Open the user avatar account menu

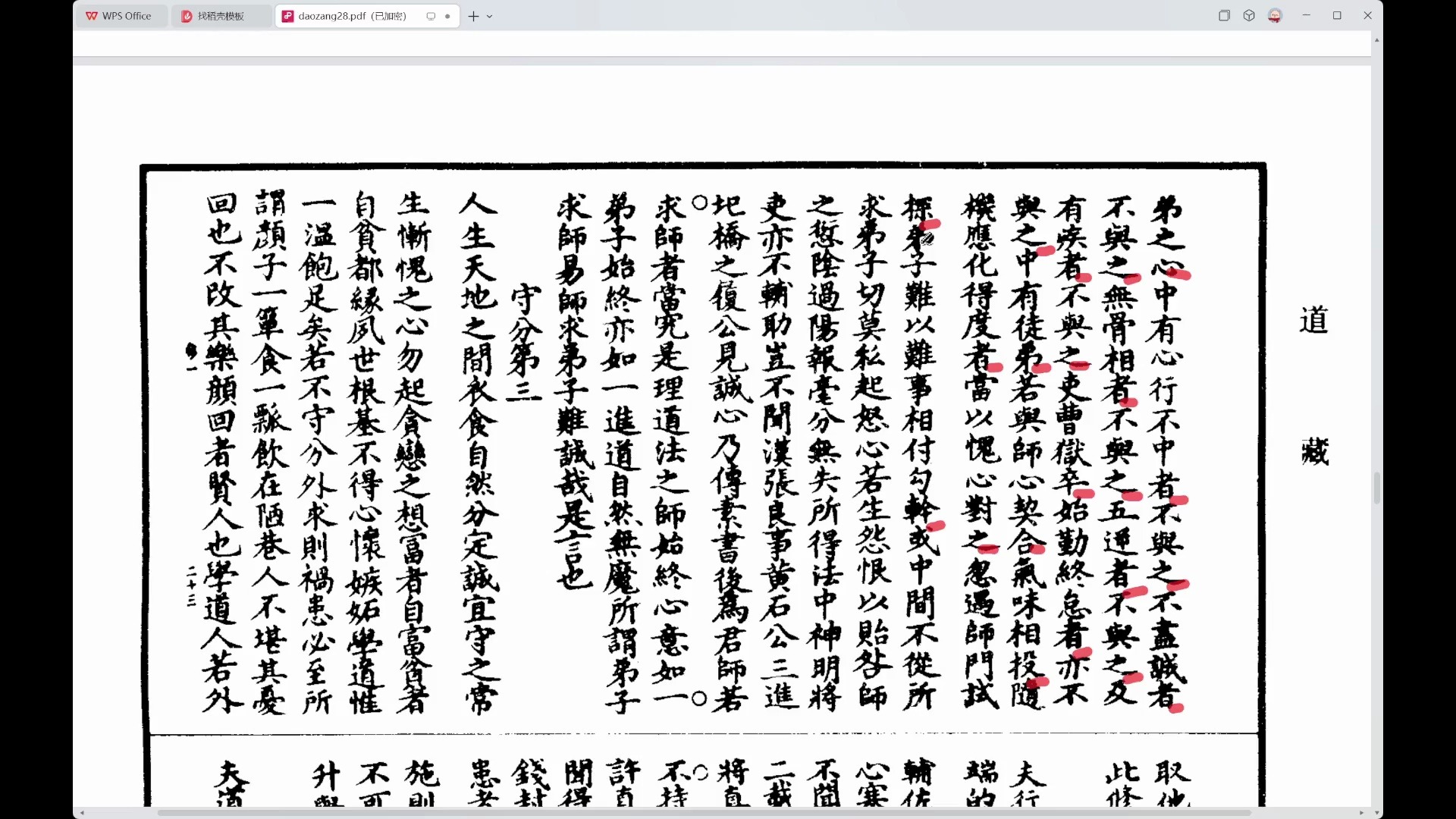[1275, 15]
